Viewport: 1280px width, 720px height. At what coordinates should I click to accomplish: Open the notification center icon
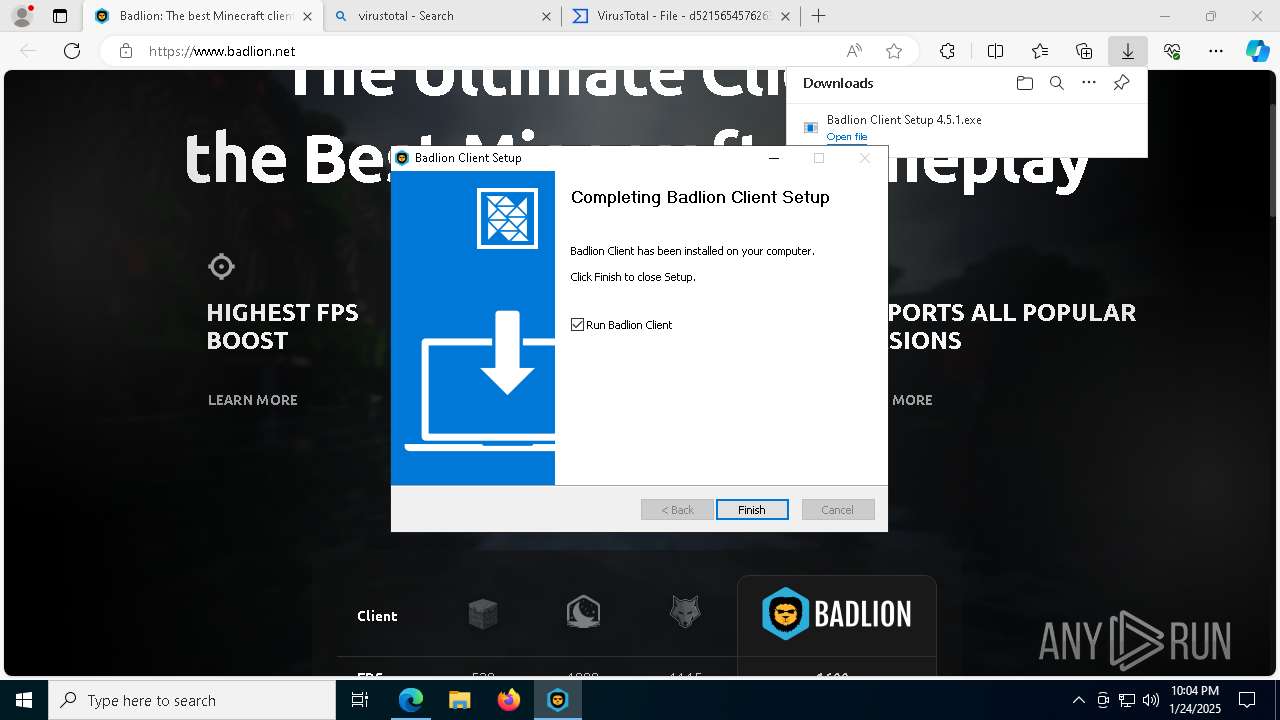pos(1247,700)
